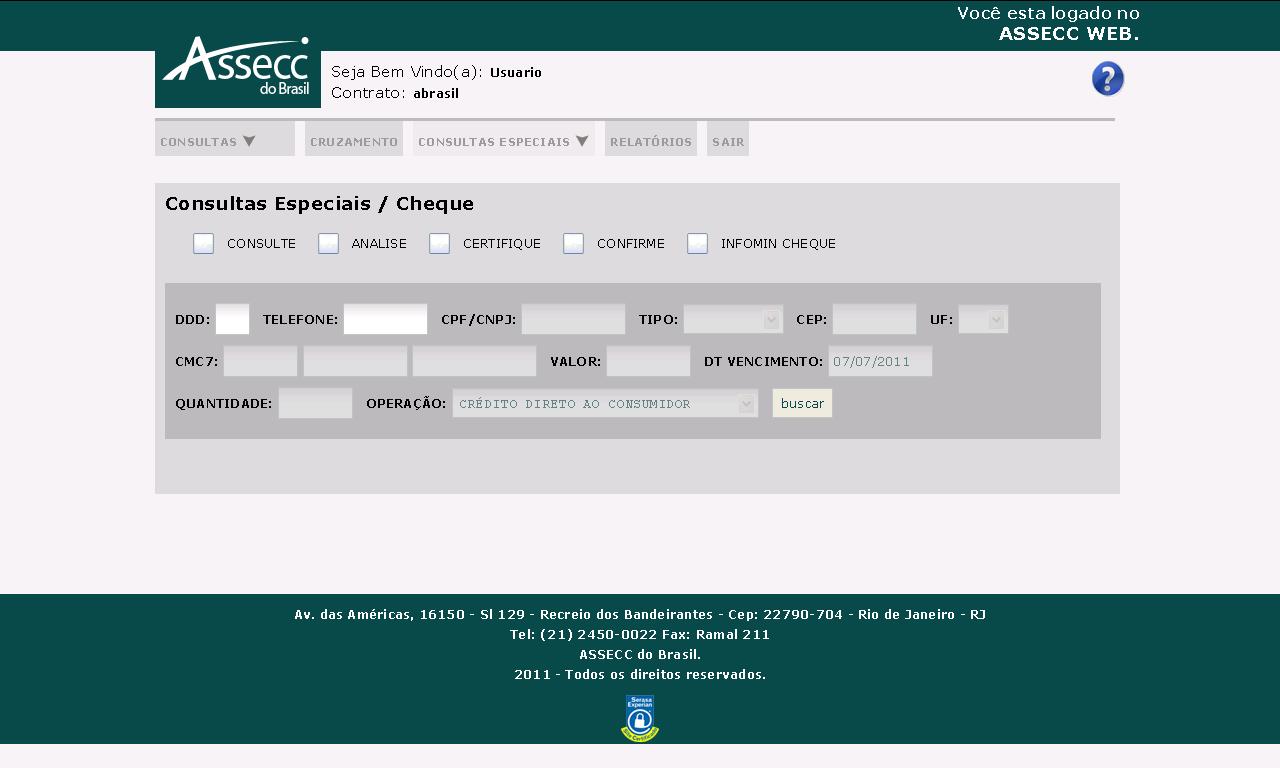Click the 'Usuario' username text
This screenshot has width=1280, height=768.
pos(516,73)
